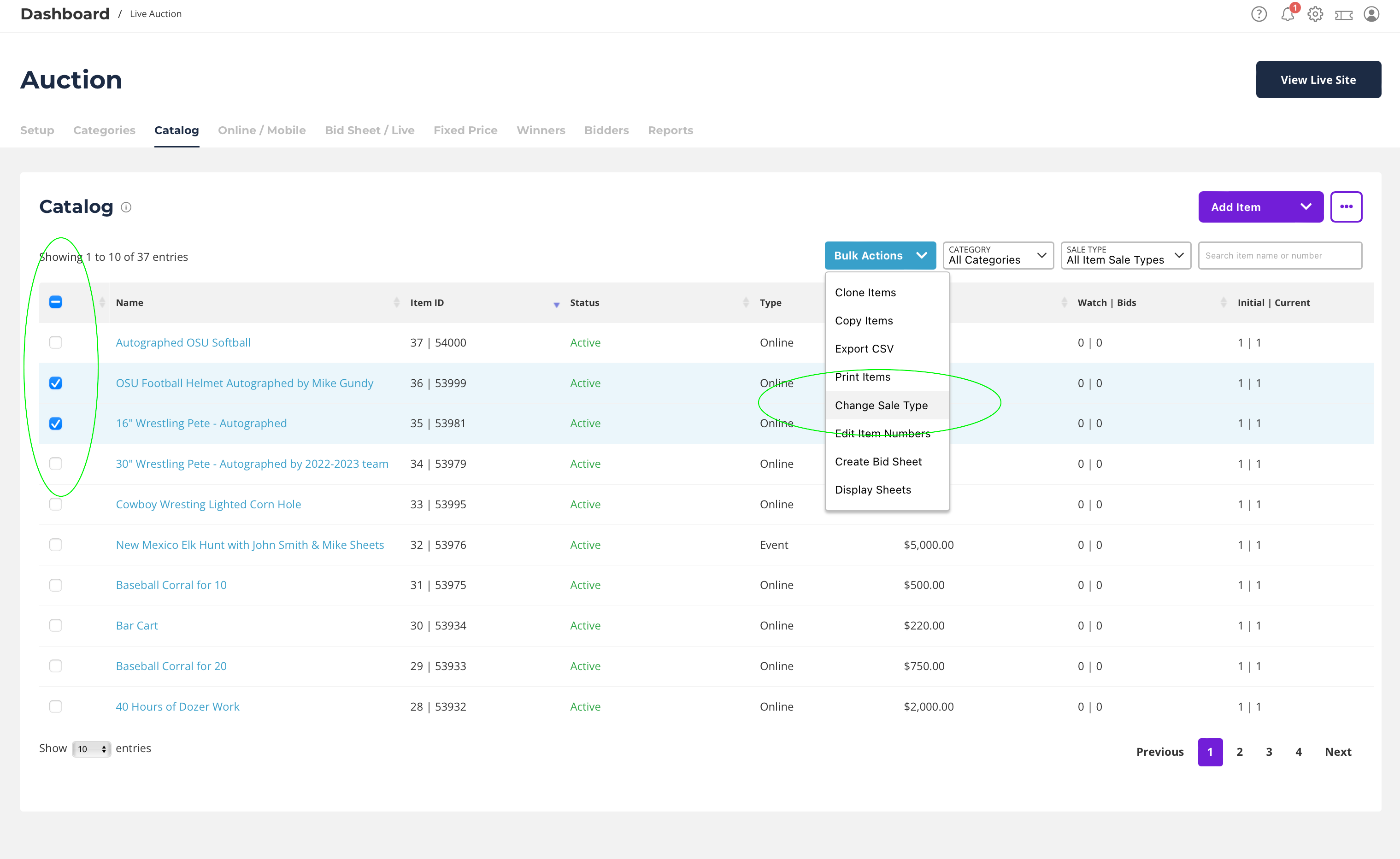Open the three-dot more options button

[x=1346, y=207]
